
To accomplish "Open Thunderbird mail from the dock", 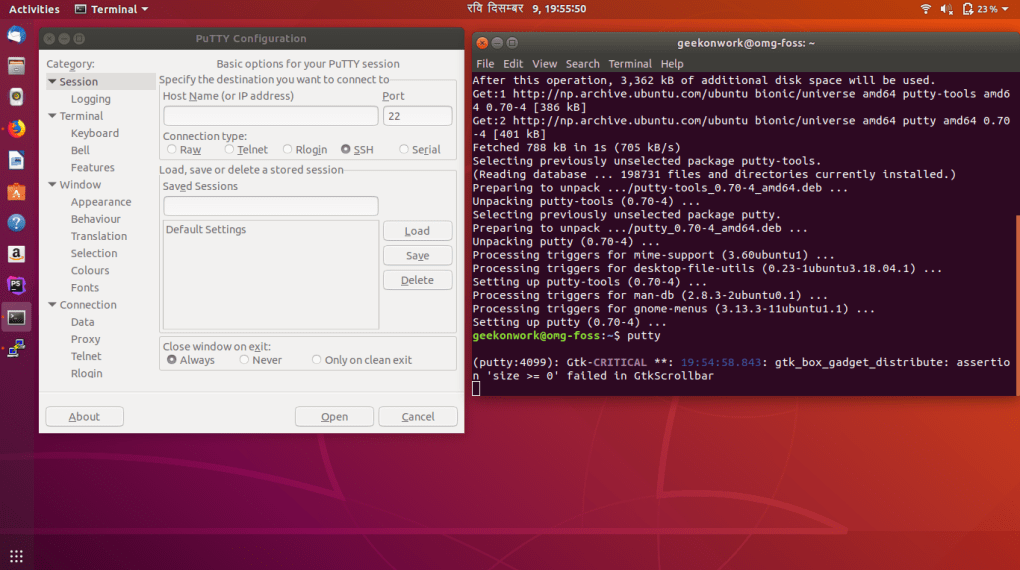I will click(x=16, y=34).
